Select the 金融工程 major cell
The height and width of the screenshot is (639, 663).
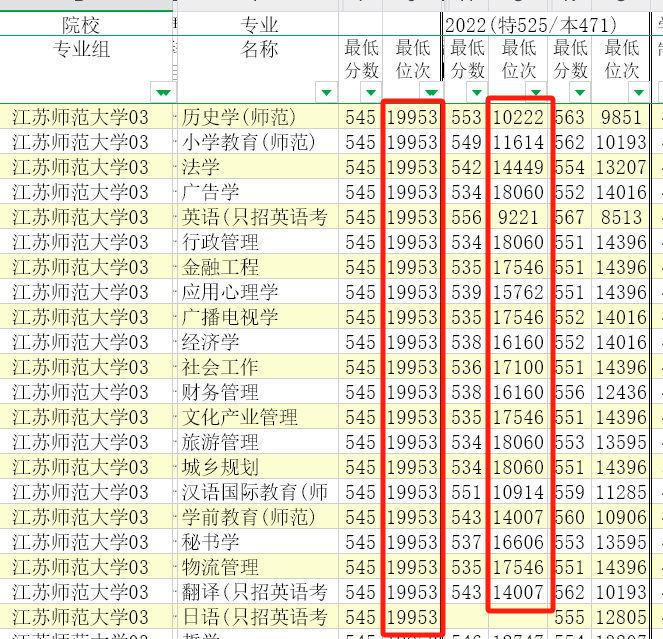258,267
